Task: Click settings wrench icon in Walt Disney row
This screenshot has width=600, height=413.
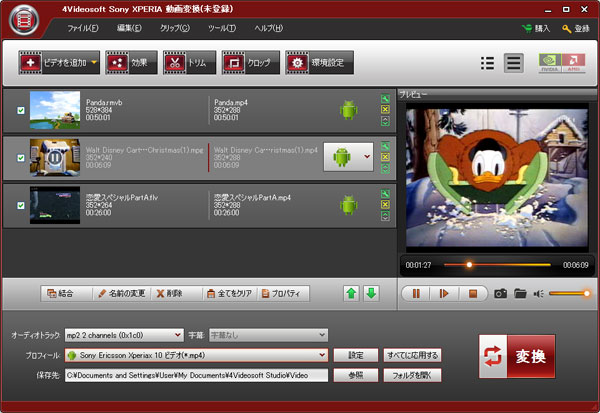Action: coord(385,146)
